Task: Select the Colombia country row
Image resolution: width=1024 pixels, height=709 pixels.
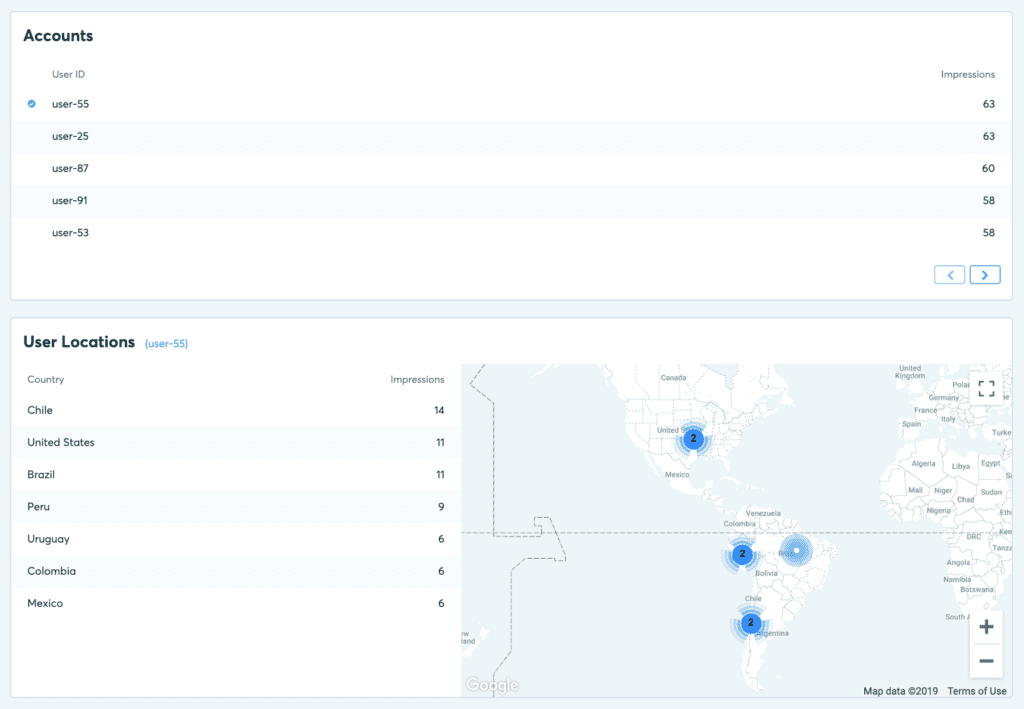Action: 236,571
